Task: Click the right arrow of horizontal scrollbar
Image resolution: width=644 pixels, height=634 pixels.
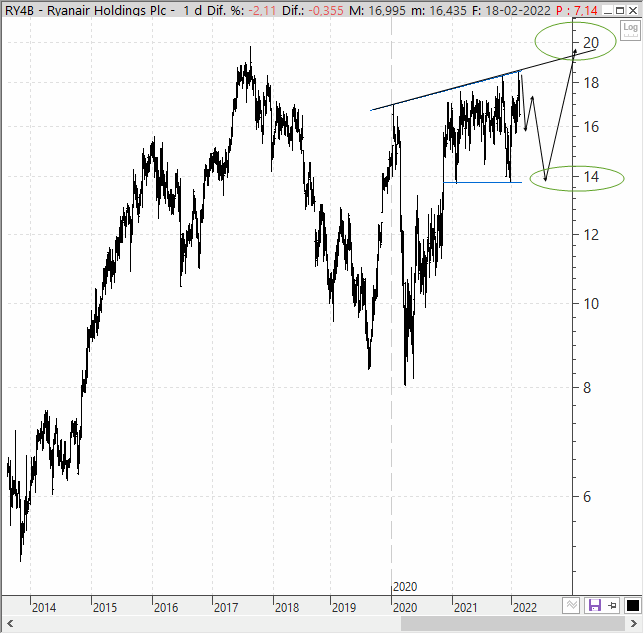Action: point(634,624)
